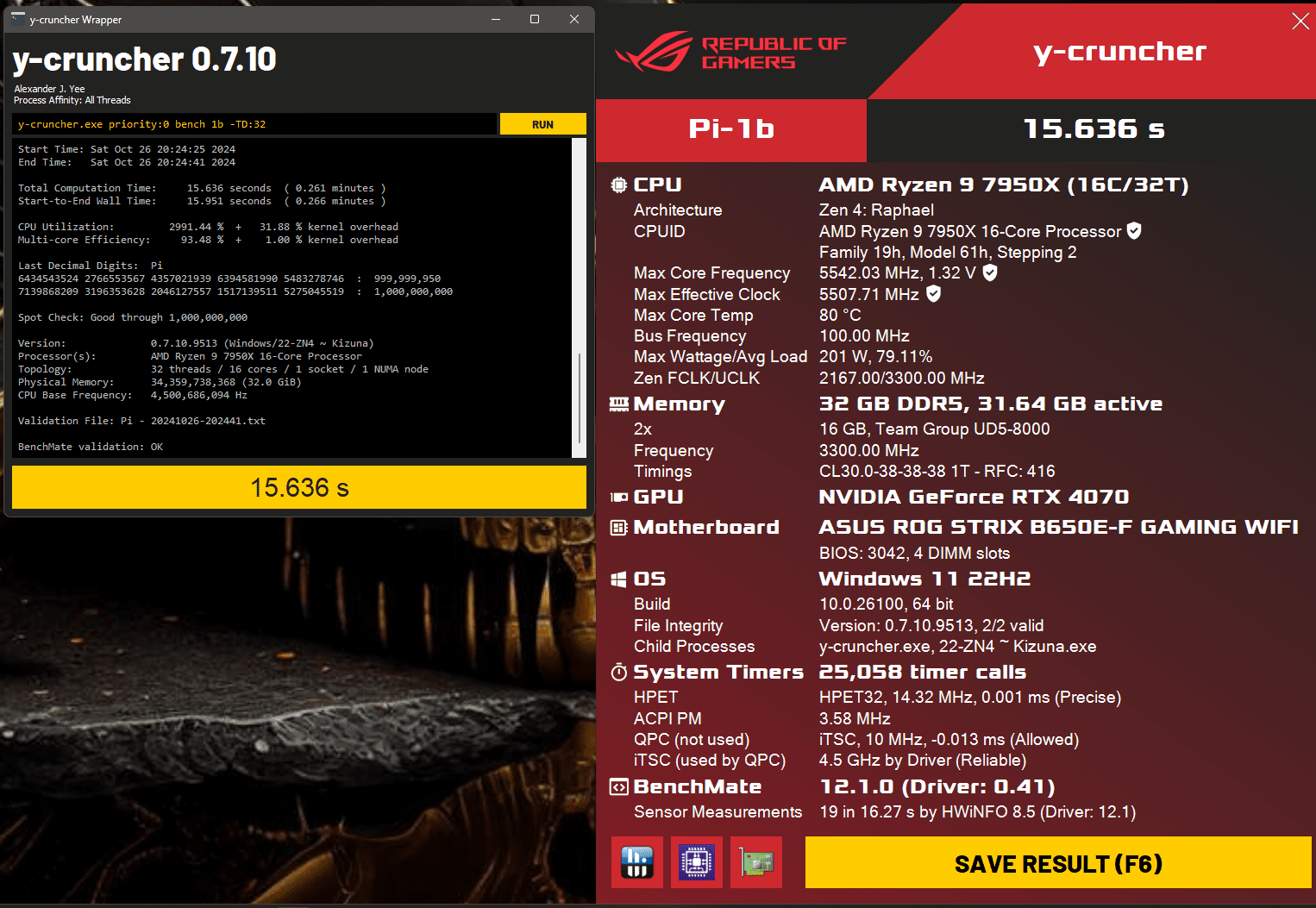The height and width of the screenshot is (908, 1316).
Task: Click the BenchMate section code icon
Action: click(619, 787)
